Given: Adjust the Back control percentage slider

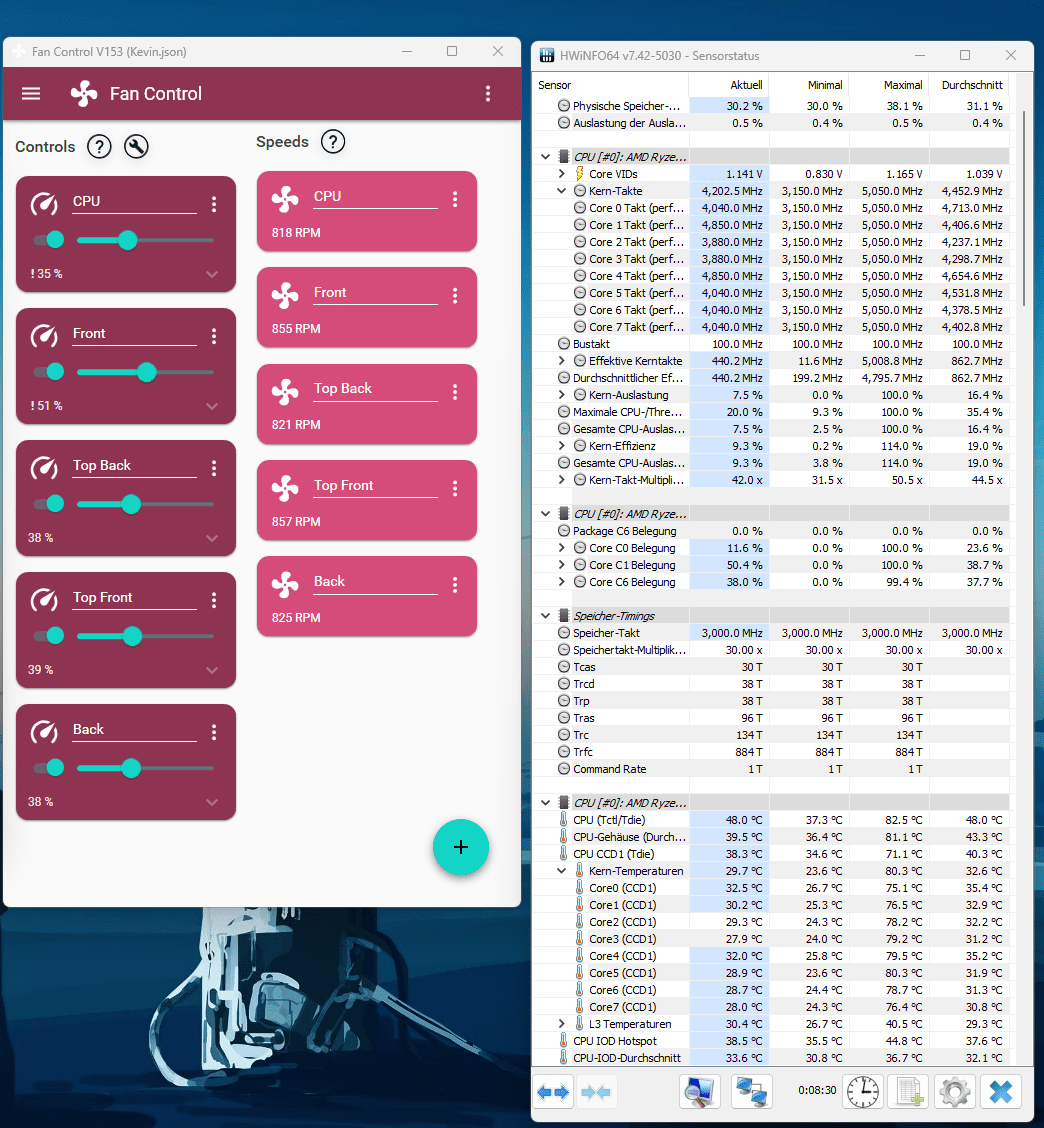Looking at the screenshot, I should (x=145, y=768).
